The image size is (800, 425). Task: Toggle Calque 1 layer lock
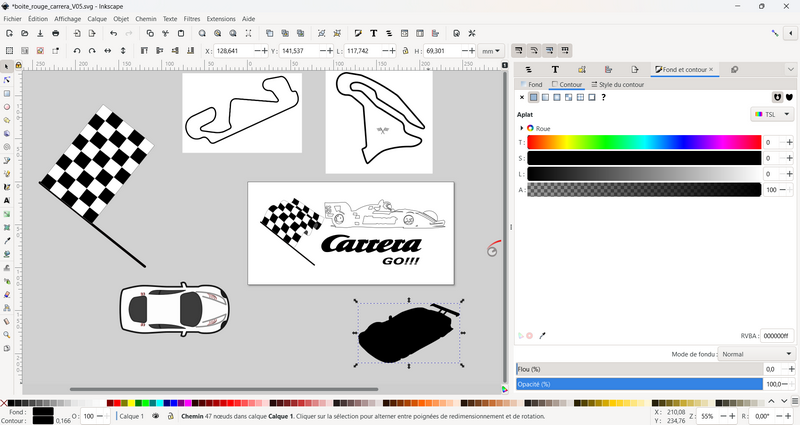click(x=170, y=416)
